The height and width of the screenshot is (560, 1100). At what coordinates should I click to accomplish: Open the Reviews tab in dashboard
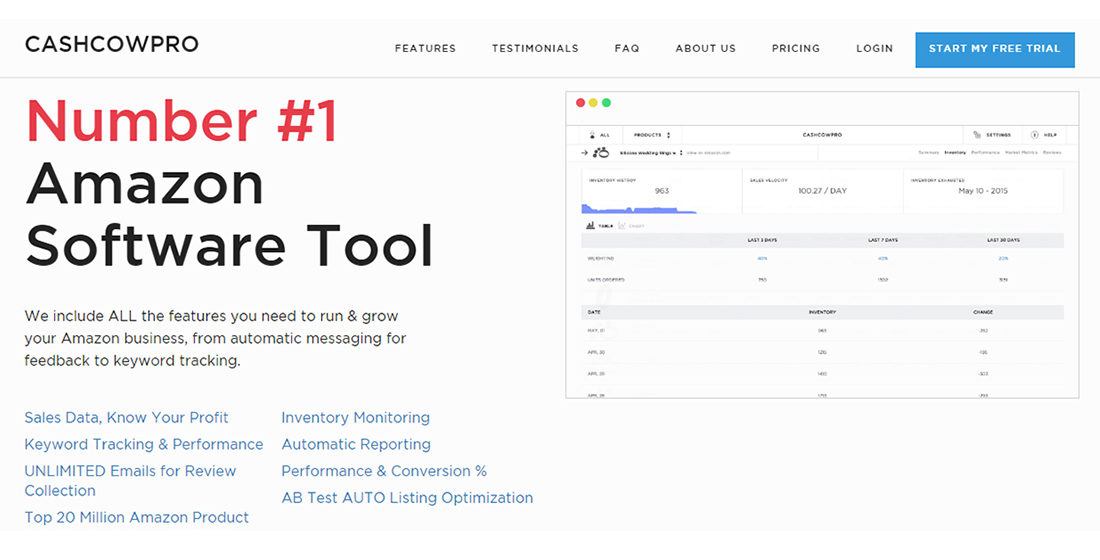[1052, 152]
